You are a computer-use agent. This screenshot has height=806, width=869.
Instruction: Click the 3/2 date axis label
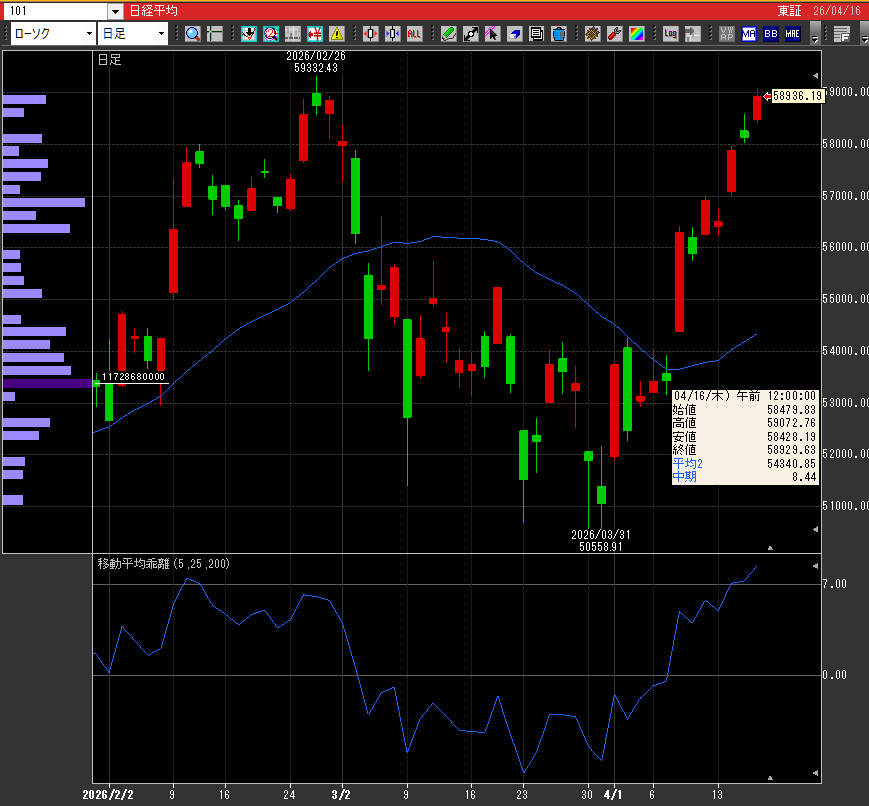pyautogui.click(x=341, y=795)
